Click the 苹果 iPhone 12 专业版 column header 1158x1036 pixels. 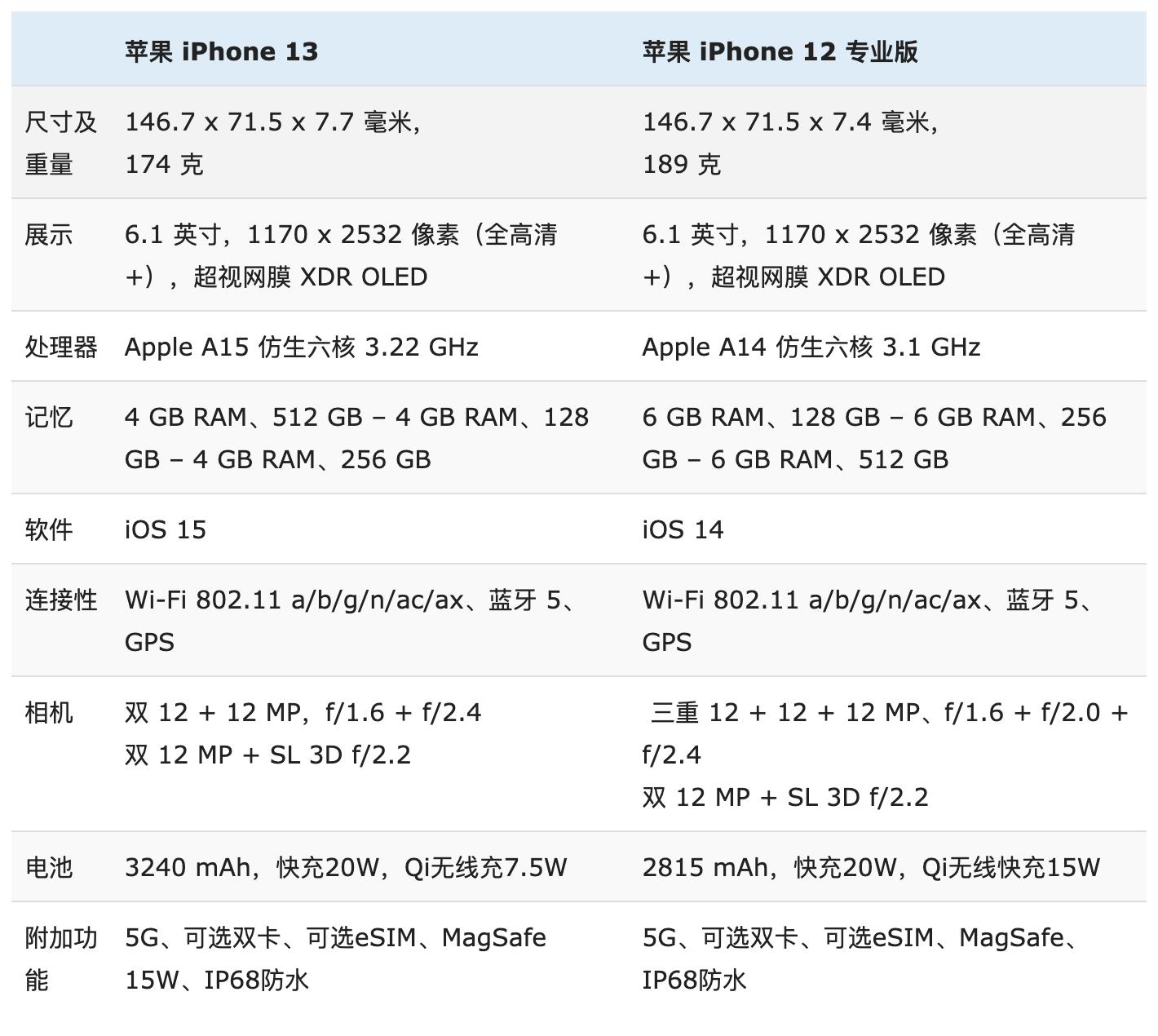(780, 51)
